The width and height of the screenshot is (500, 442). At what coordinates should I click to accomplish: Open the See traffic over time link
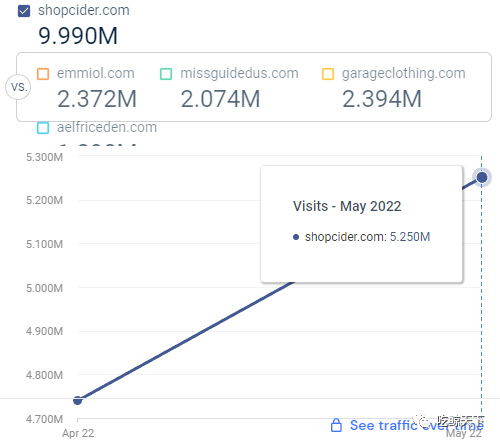tap(416, 425)
